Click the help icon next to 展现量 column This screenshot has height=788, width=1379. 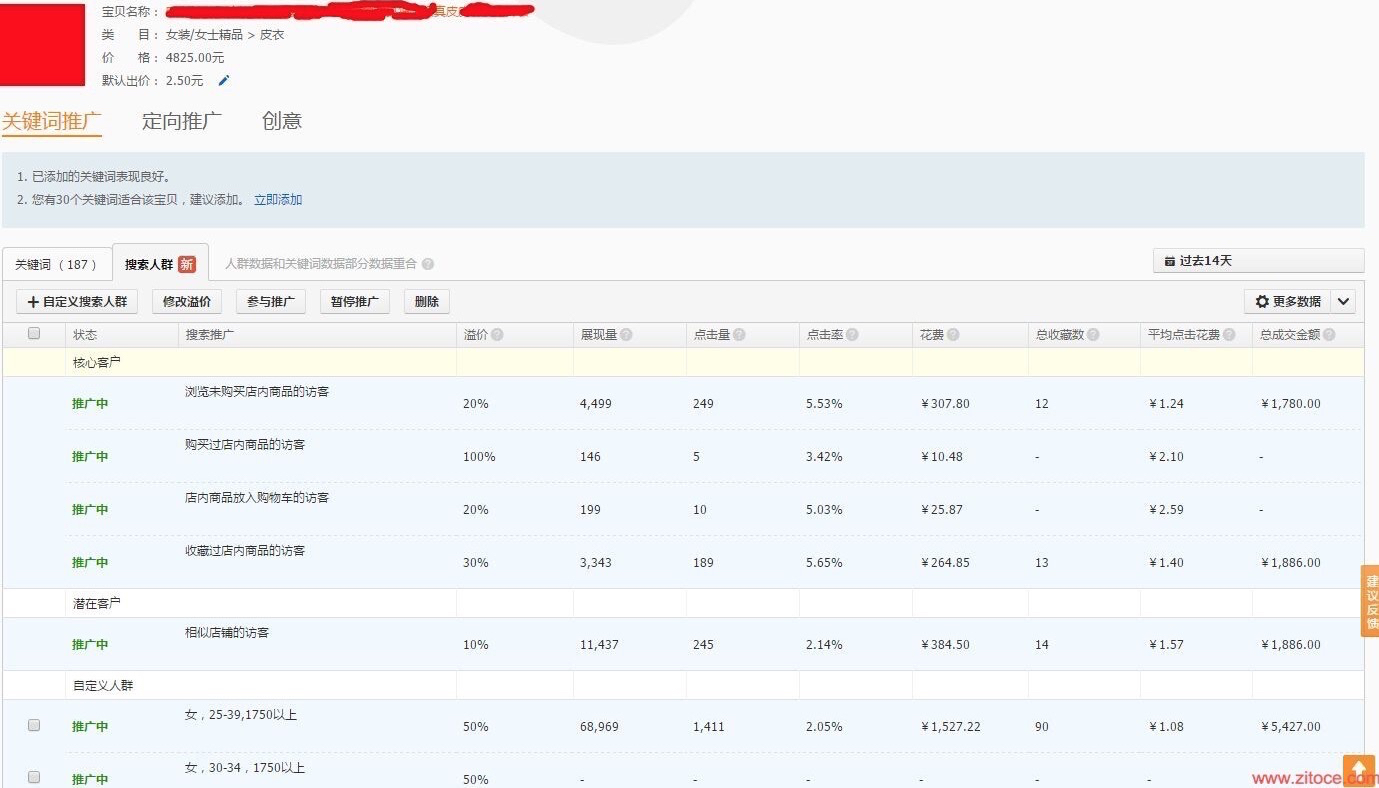[x=626, y=335]
